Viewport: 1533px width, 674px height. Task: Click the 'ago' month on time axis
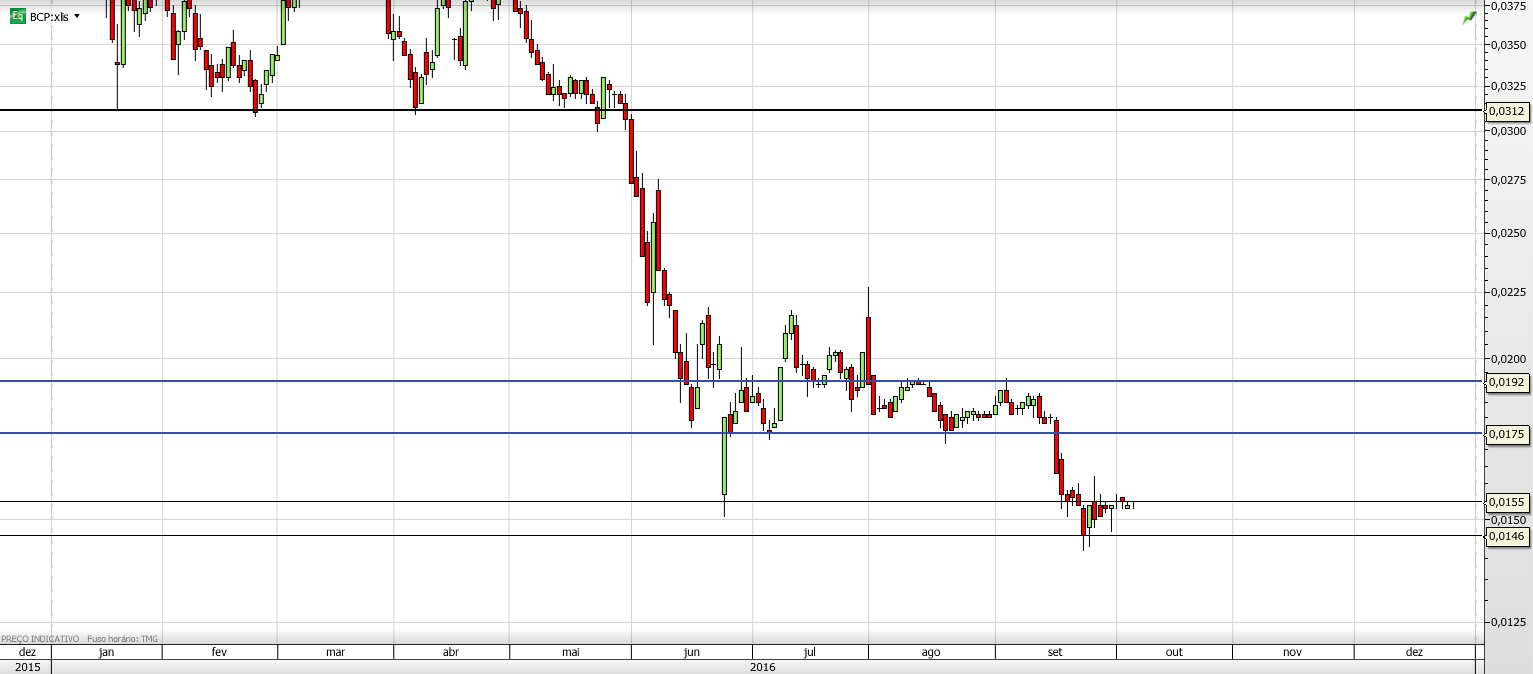point(931,652)
